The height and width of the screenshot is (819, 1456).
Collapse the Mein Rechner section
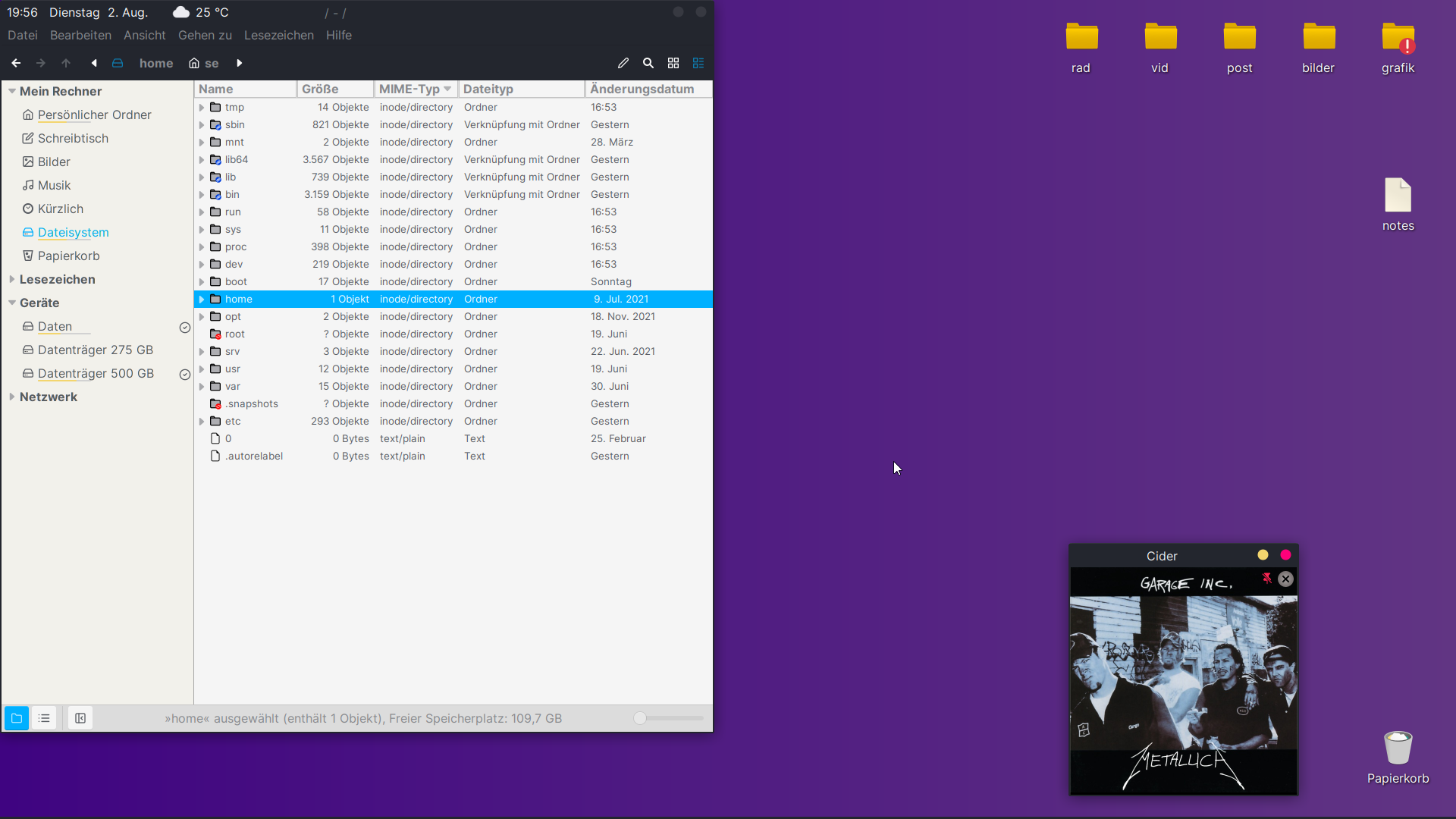(12, 91)
